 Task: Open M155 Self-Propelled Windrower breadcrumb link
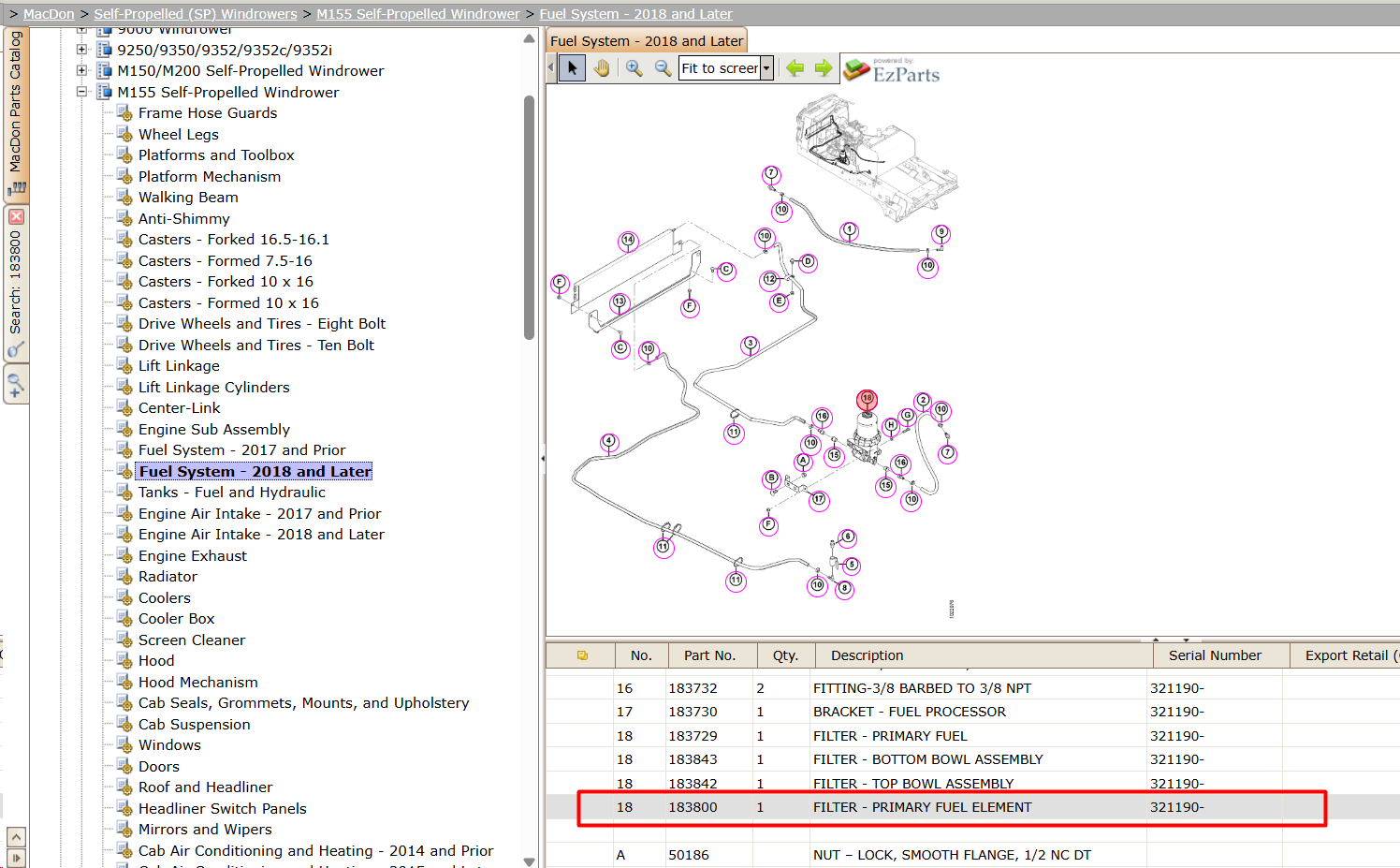click(x=418, y=14)
